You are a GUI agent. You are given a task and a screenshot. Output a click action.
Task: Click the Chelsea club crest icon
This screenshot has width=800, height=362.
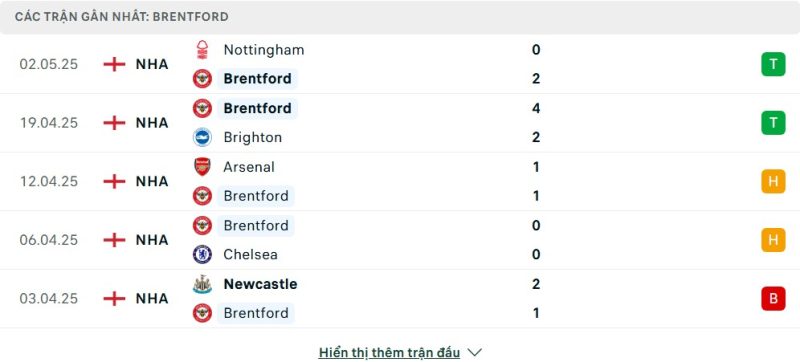pos(202,254)
